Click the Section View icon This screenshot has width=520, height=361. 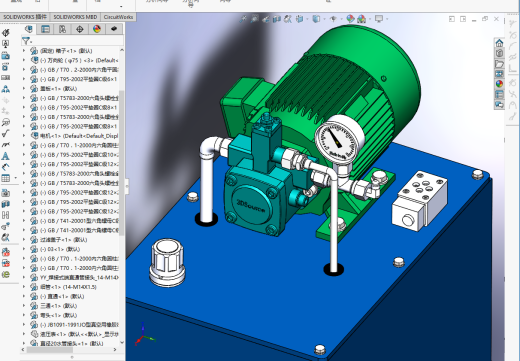click(x=277, y=19)
